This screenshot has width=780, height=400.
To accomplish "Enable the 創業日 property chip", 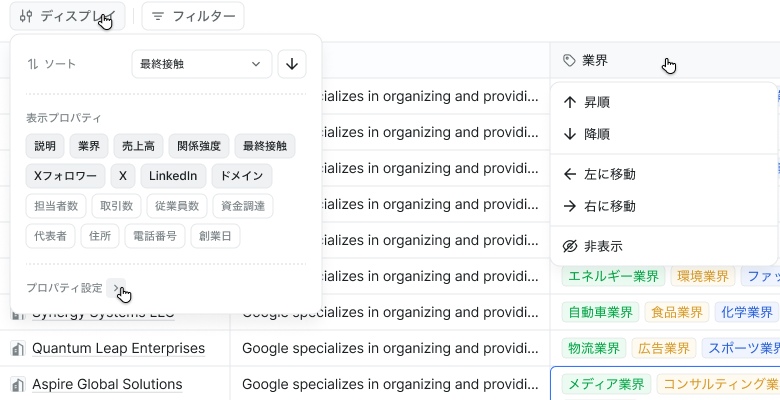I will pyautogui.click(x=215, y=236).
